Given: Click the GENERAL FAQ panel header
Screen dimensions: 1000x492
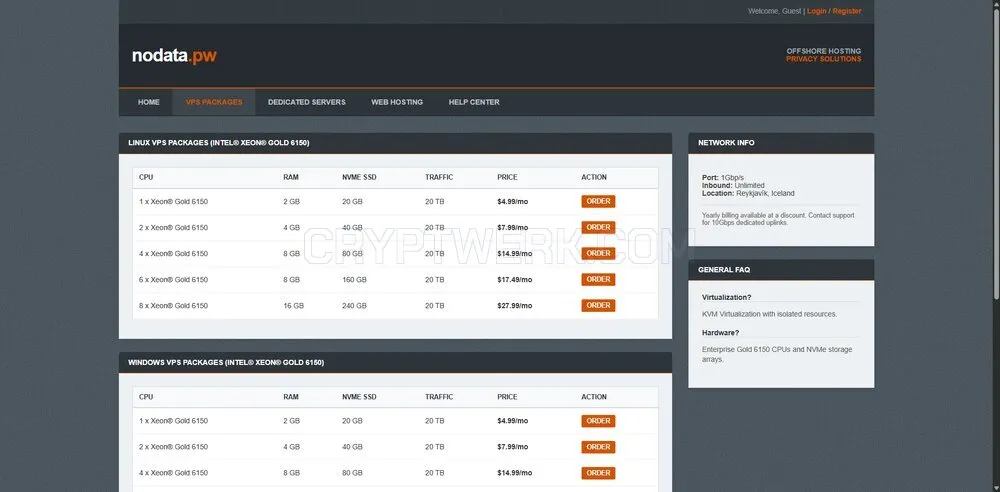Looking at the screenshot, I should (781, 270).
